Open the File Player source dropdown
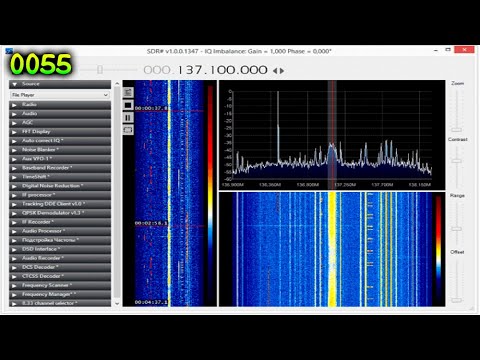480x360 pixels. point(60,95)
